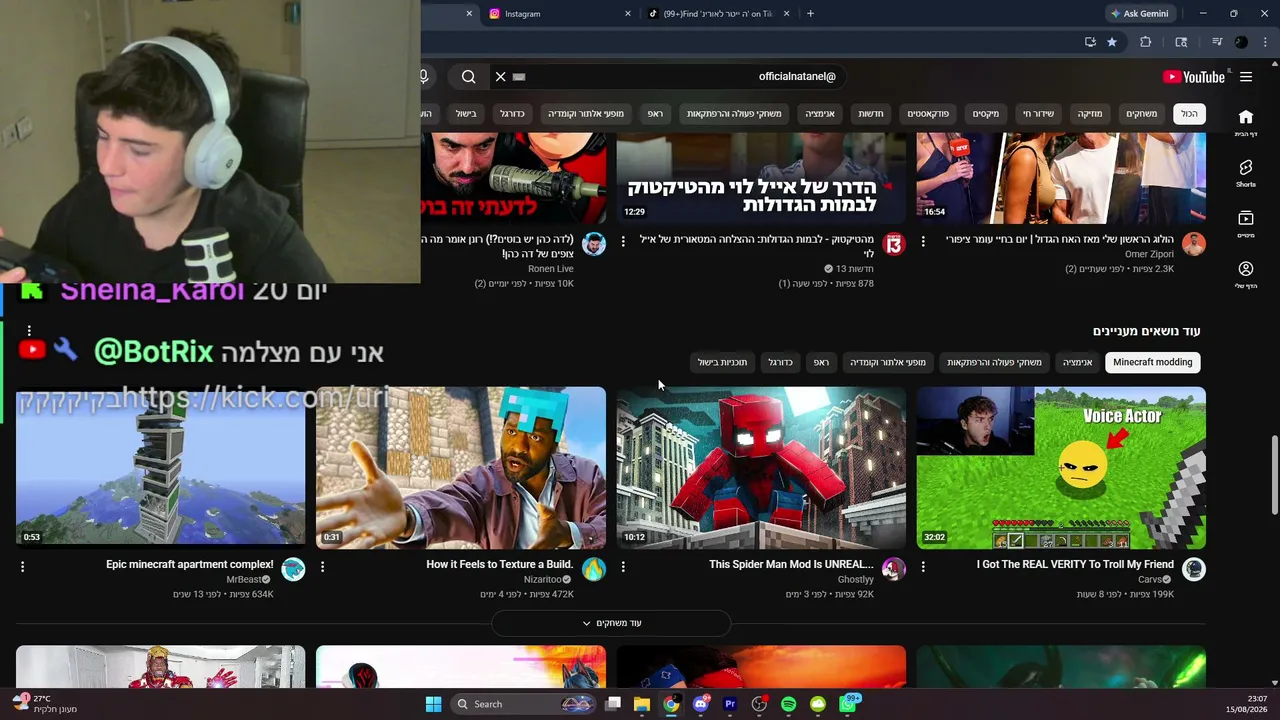
Task: Open a new browser tab
Action: [x=810, y=14]
